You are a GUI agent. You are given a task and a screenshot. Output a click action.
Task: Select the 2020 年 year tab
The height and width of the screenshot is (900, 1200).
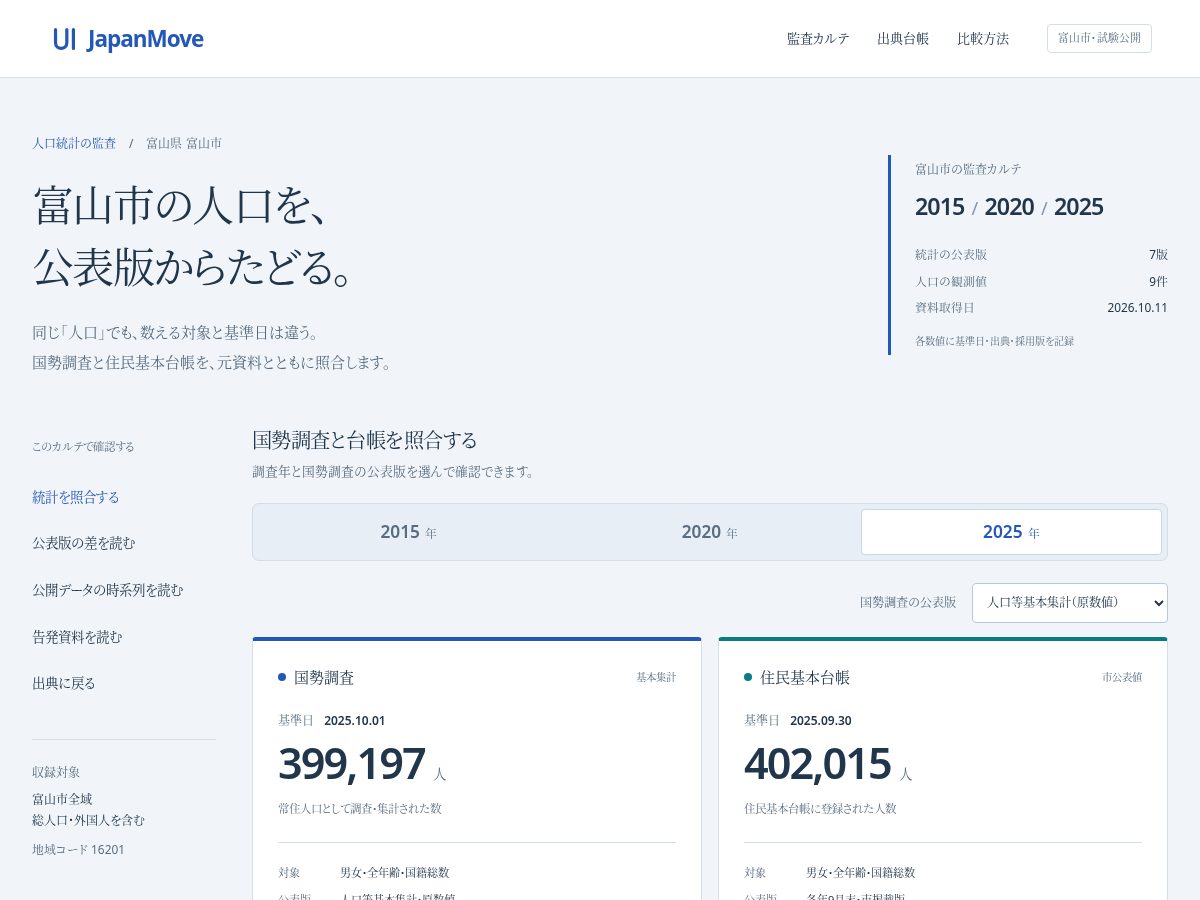pos(710,532)
